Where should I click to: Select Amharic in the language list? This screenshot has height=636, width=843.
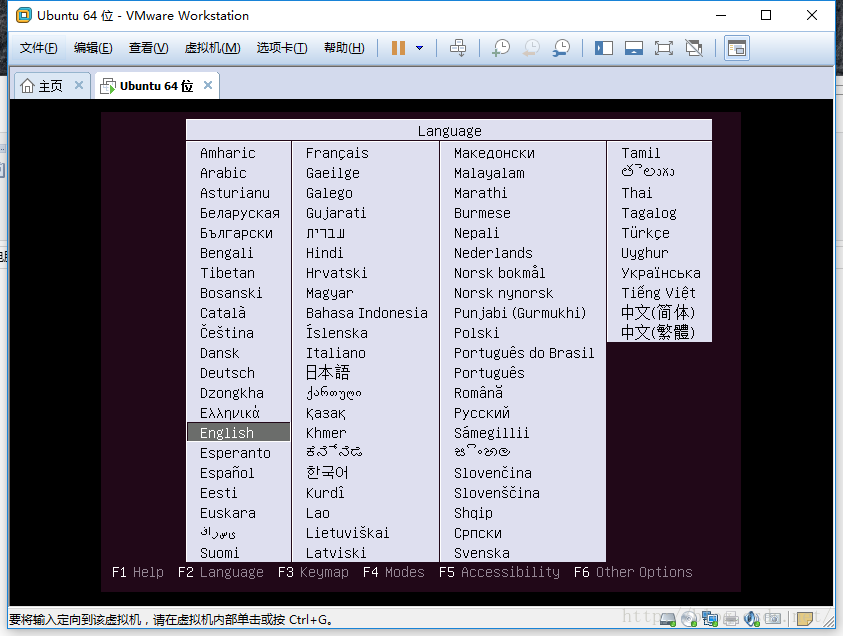pos(227,153)
